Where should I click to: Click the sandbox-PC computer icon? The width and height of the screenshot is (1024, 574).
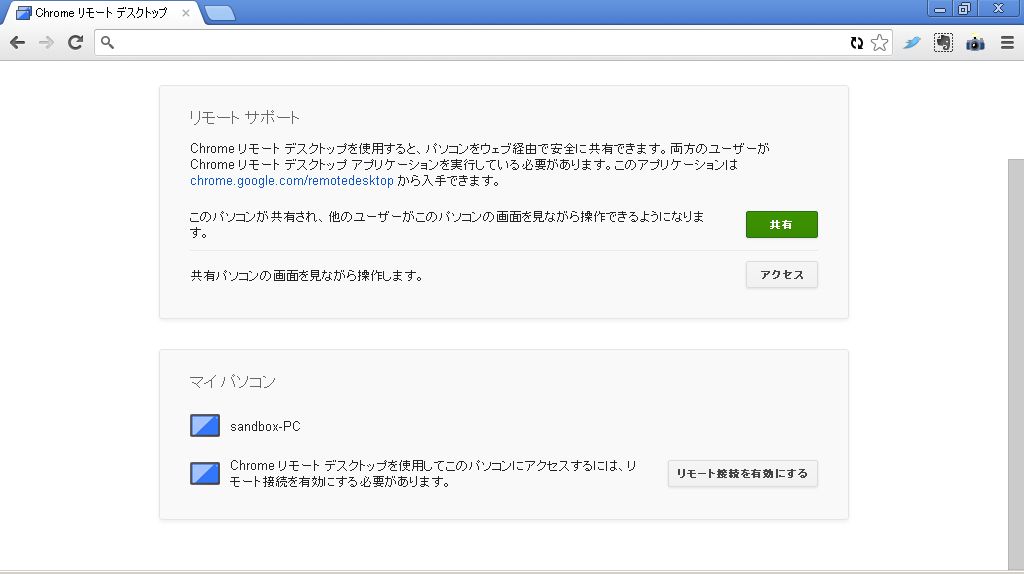coord(205,426)
